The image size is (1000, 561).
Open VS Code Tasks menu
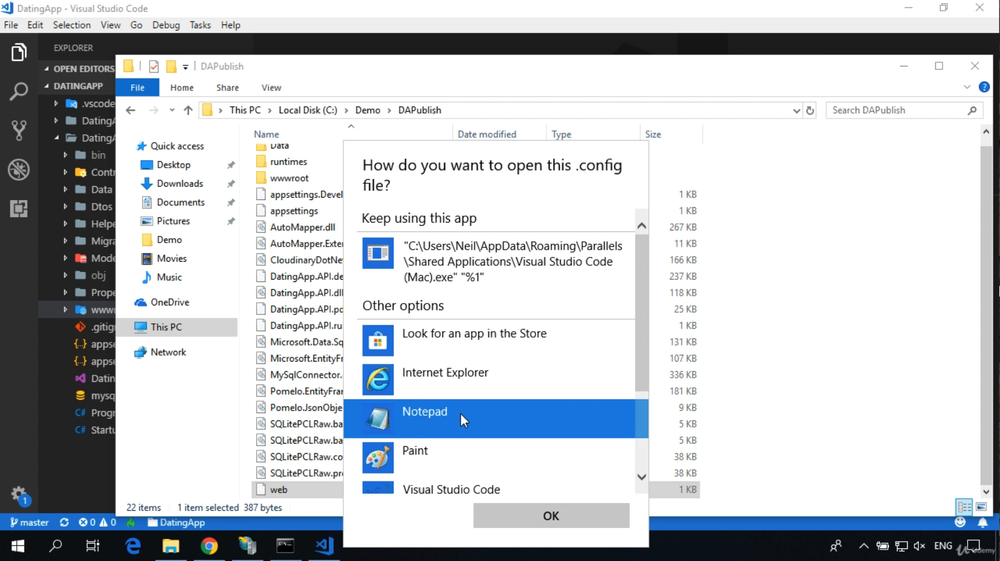[200, 25]
